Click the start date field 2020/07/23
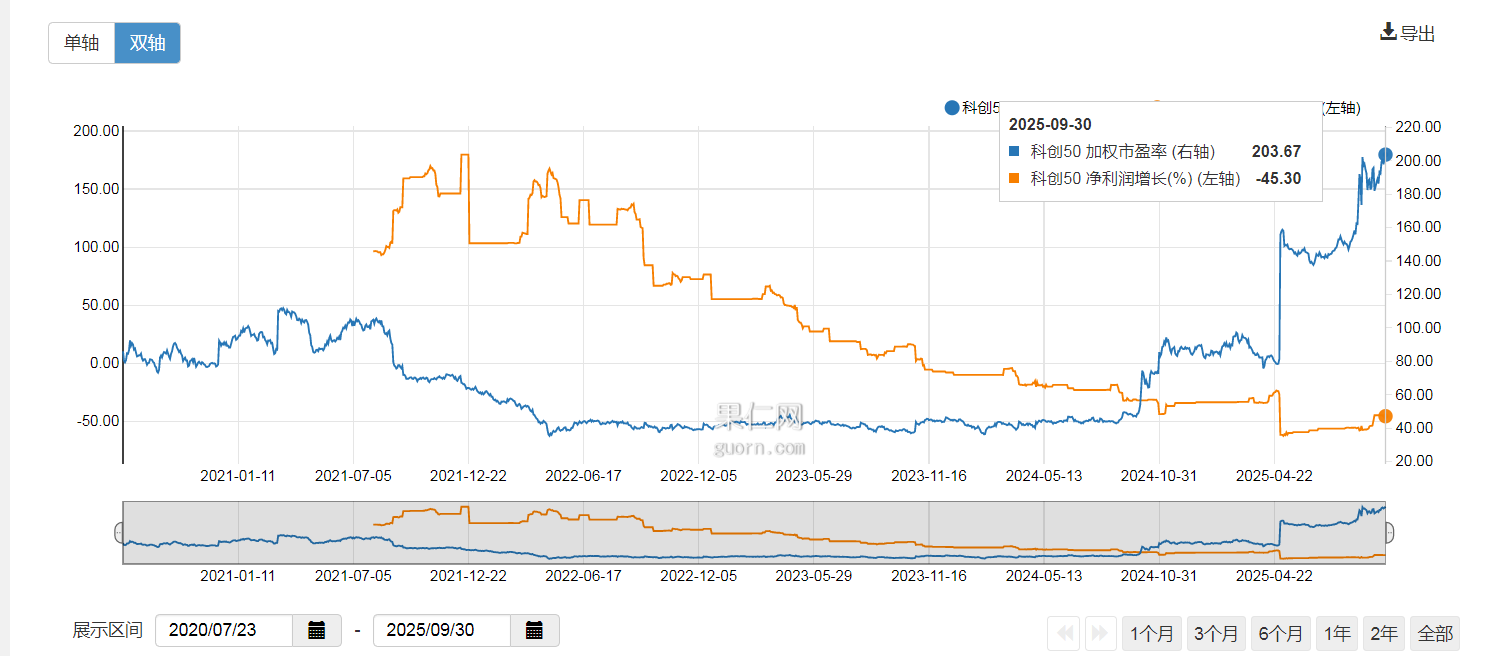 (224, 630)
